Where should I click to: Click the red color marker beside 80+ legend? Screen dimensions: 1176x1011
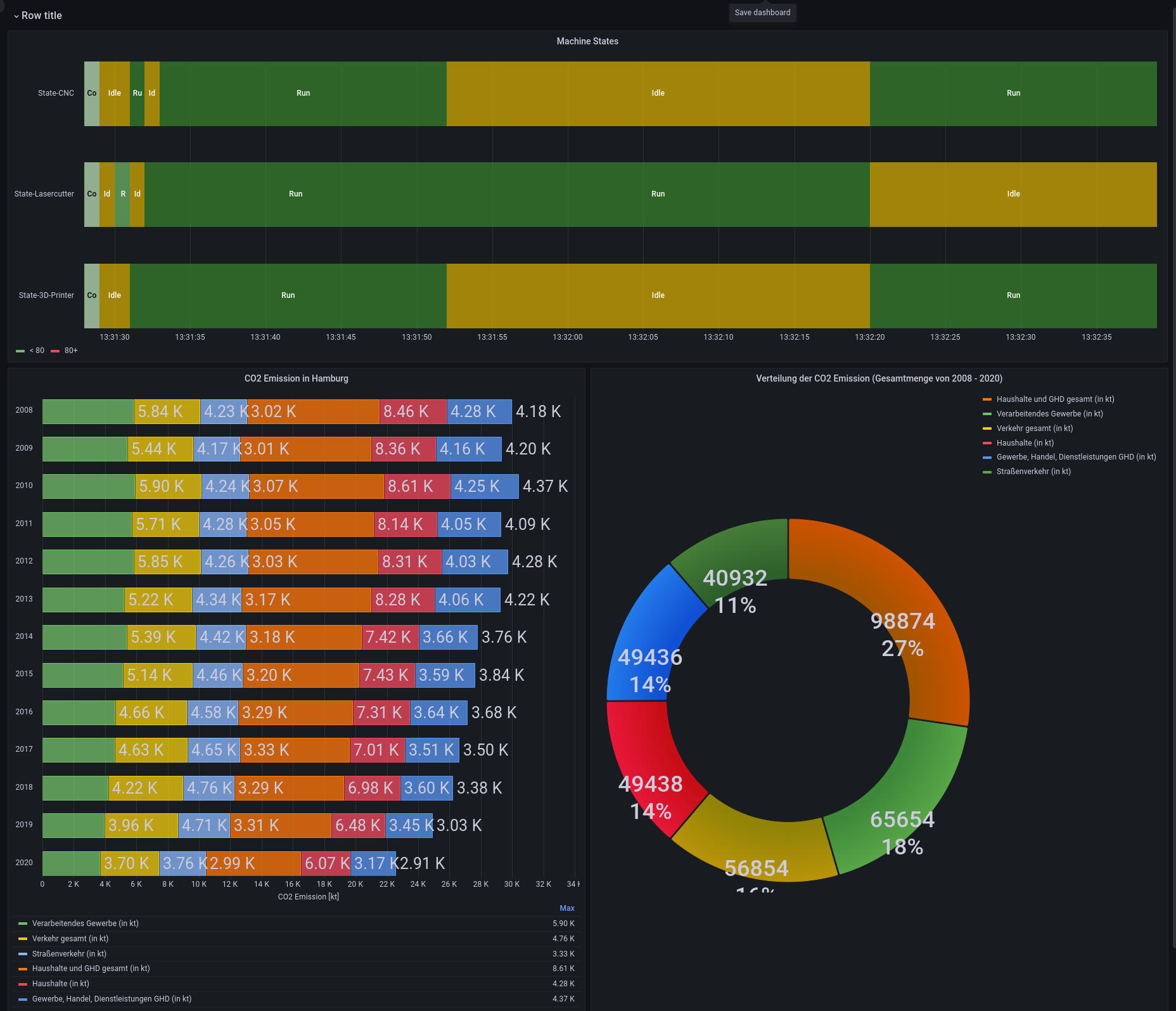pos(55,351)
